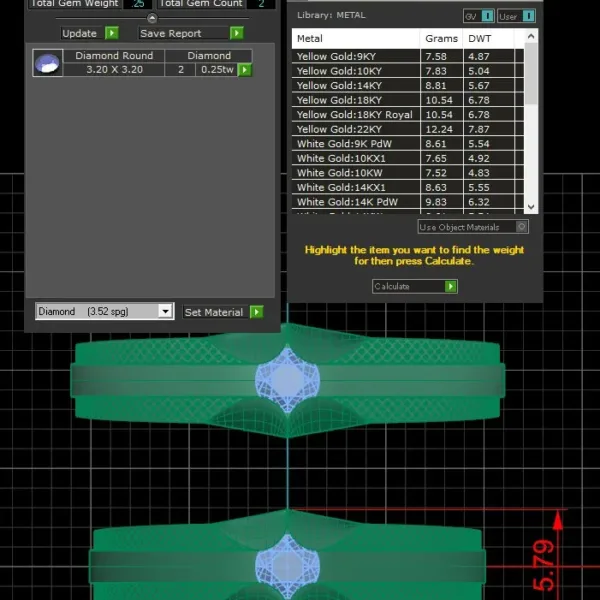The height and width of the screenshot is (600, 600).
Task: Click the 3.20 X 3.20 gem size cell
Action: pos(114,70)
